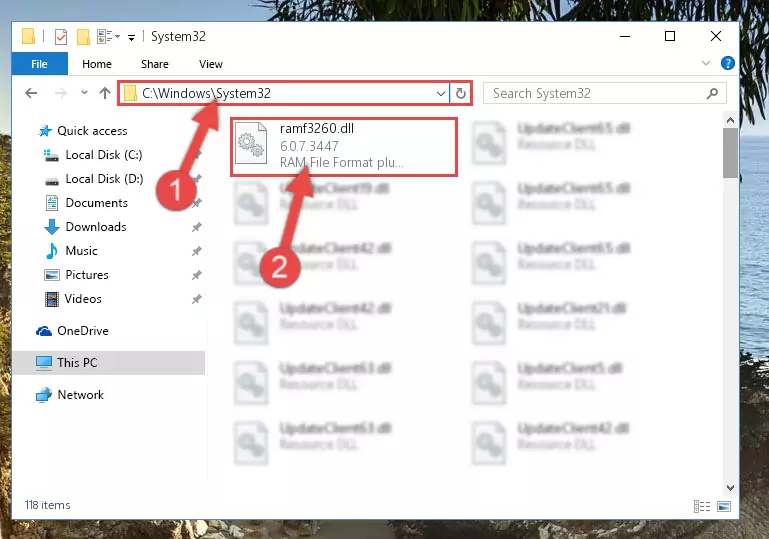Switch to the View ribbon tab

[x=210, y=64]
